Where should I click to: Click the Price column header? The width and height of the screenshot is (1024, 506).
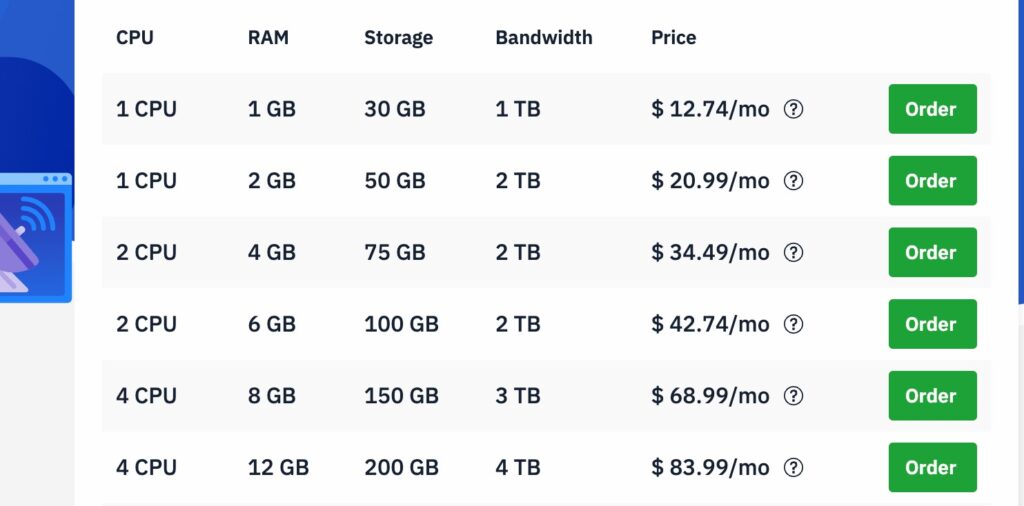(673, 38)
